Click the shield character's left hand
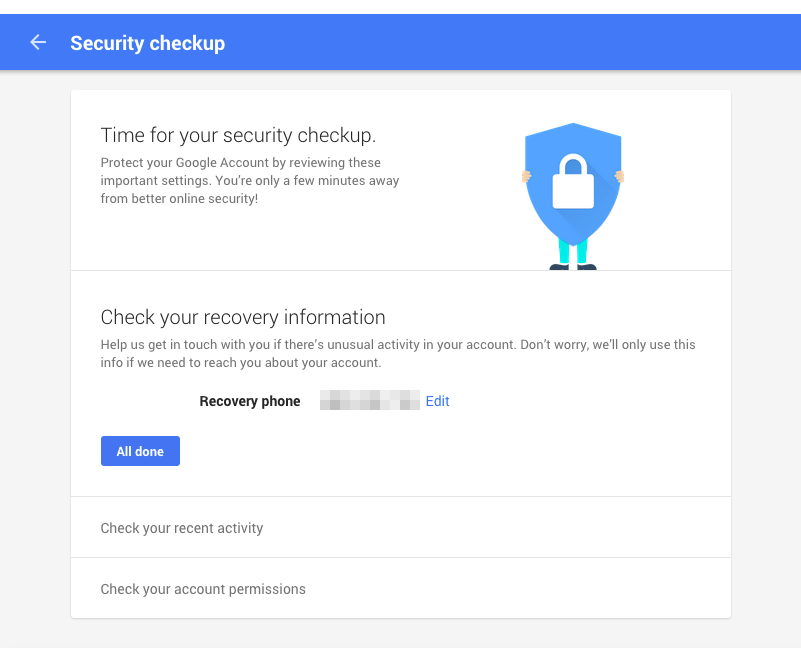 point(525,176)
